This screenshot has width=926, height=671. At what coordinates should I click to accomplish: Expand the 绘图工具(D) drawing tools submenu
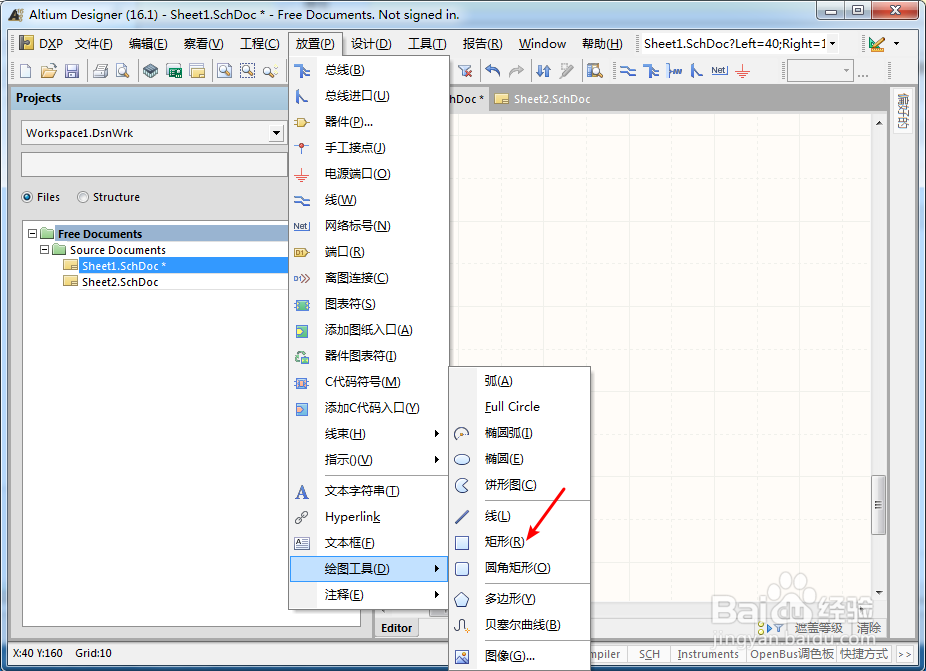click(369, 569)
